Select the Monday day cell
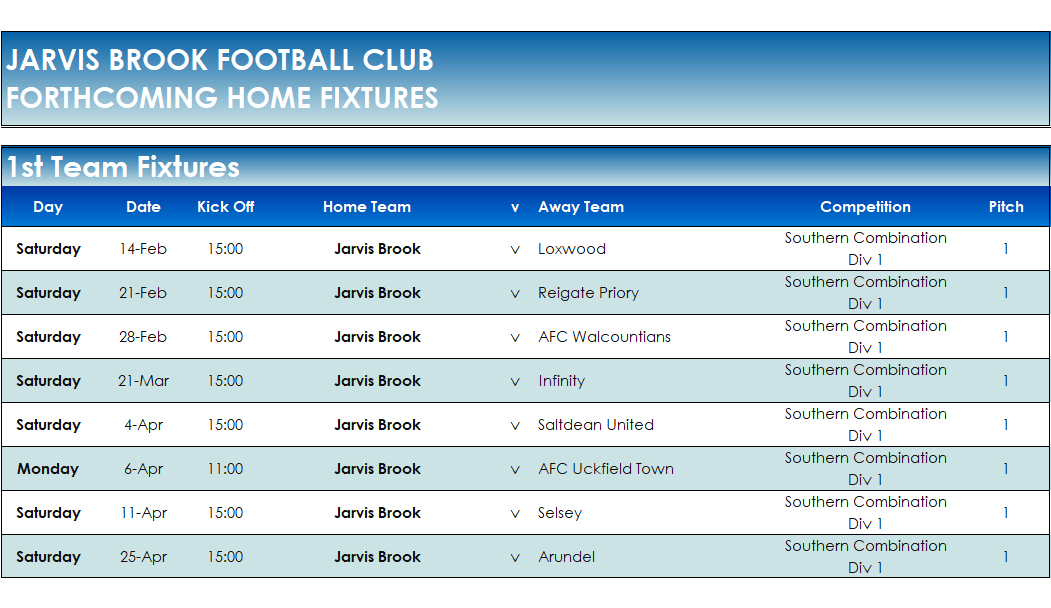This screenshot has height=608, width=1051. [x=48, y=469]
